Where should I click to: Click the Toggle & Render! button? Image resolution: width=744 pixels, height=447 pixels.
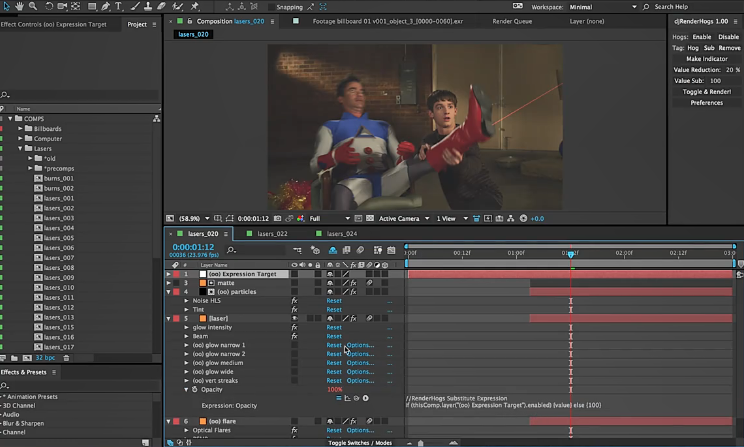(706, 91)
